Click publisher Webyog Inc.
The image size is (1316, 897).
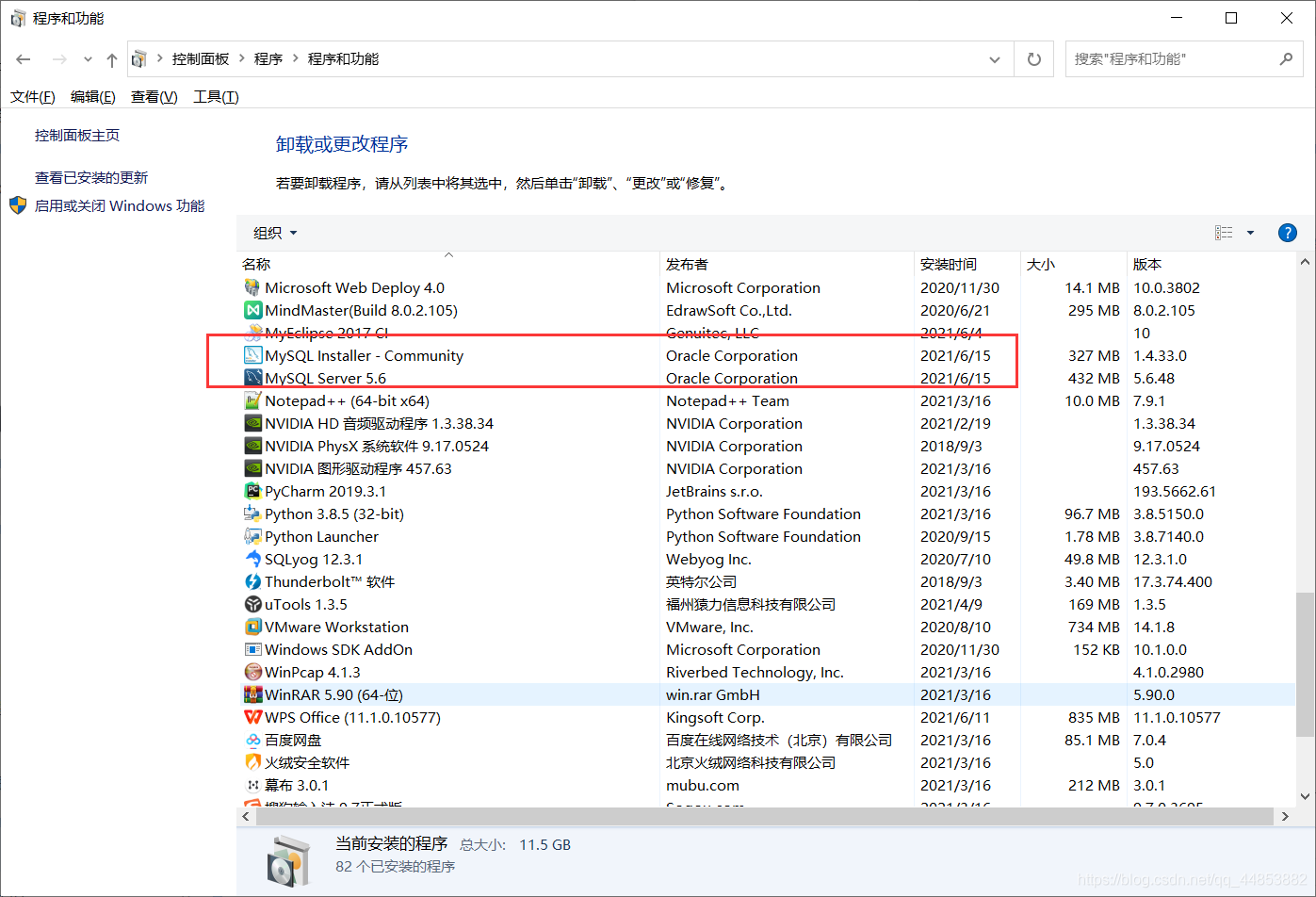708,559
